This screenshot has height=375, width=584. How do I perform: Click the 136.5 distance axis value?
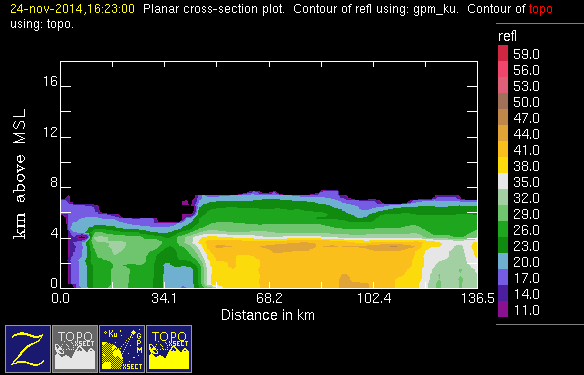coord(478,298)
